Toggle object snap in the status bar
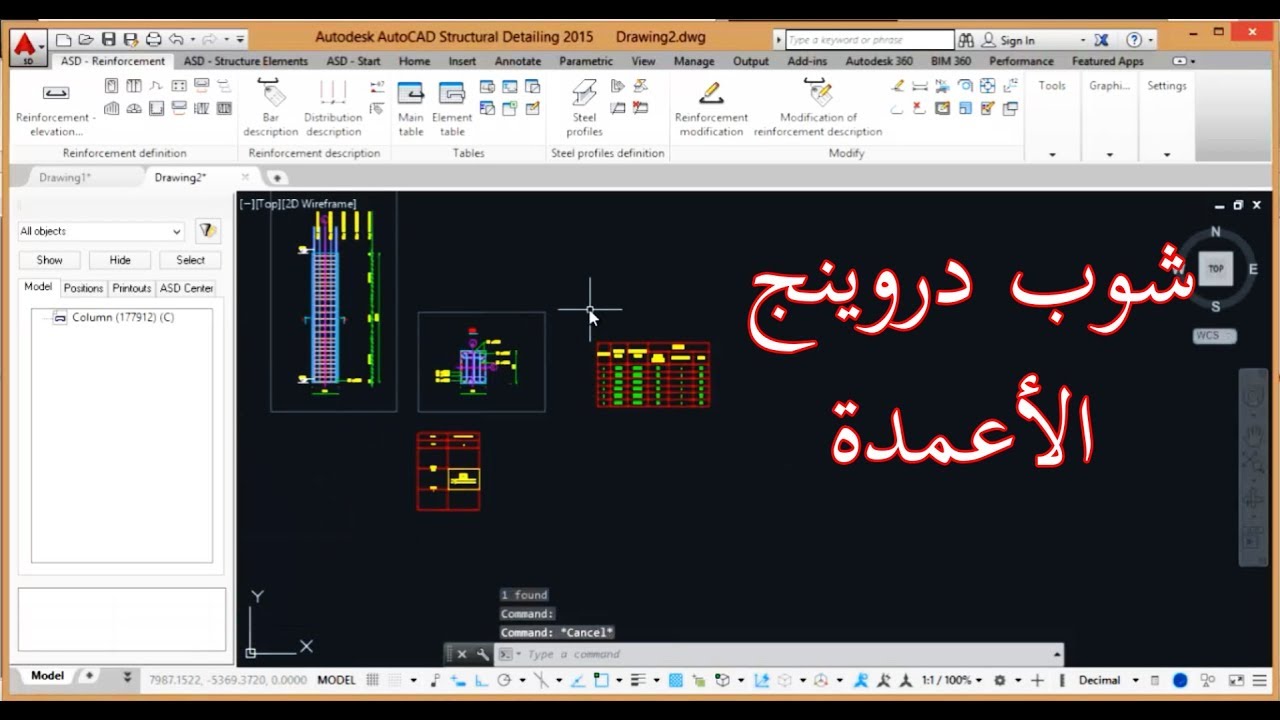The height and width of the screenshot is (720, 1280). (601, 680)
